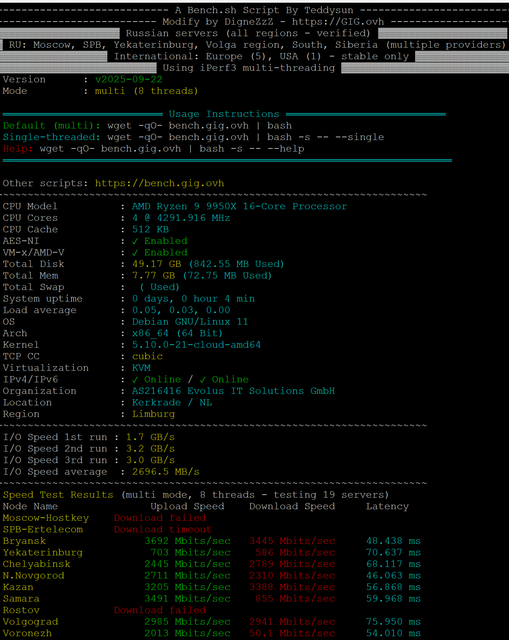Click the 'Latency' column header

pos(387,506)
